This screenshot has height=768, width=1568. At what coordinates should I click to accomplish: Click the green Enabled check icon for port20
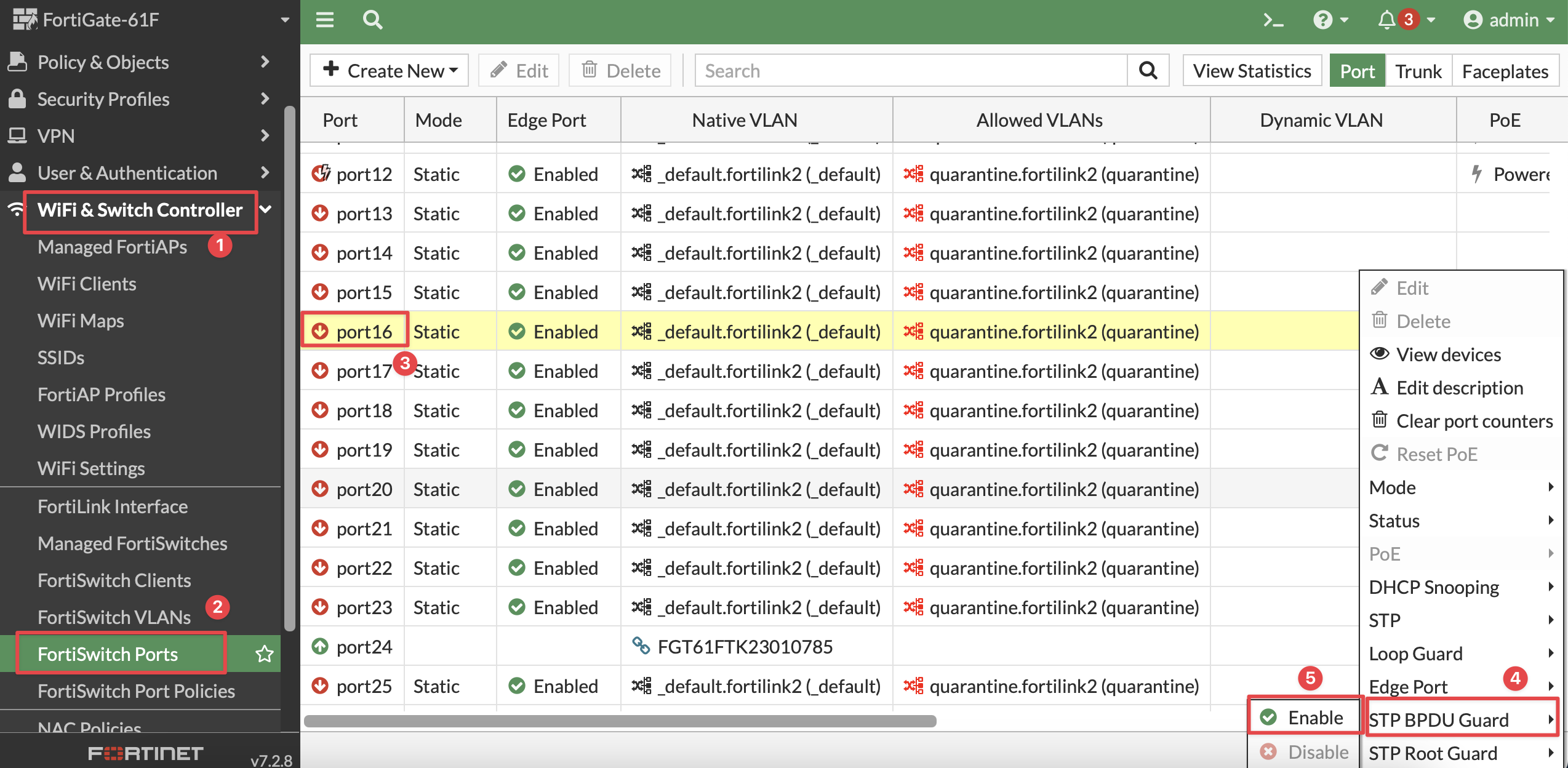tap(517, 489)
